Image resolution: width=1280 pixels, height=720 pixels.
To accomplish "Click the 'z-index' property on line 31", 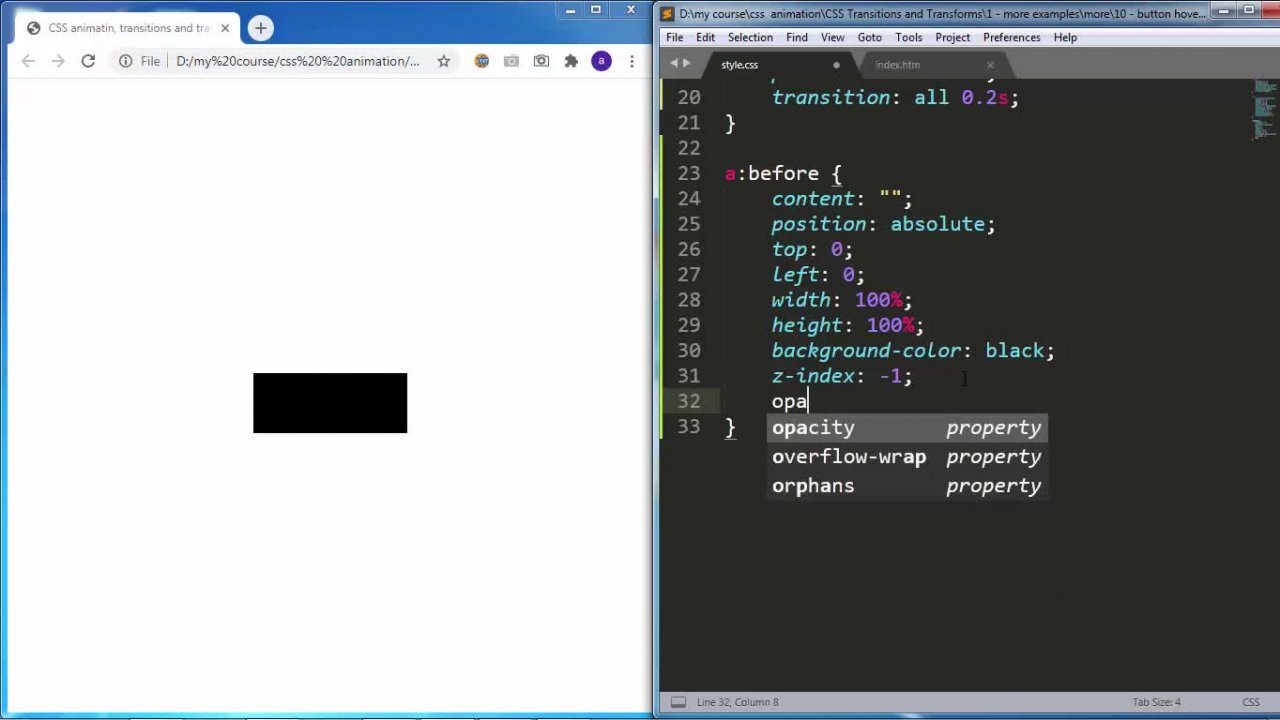I will [812, 376].
